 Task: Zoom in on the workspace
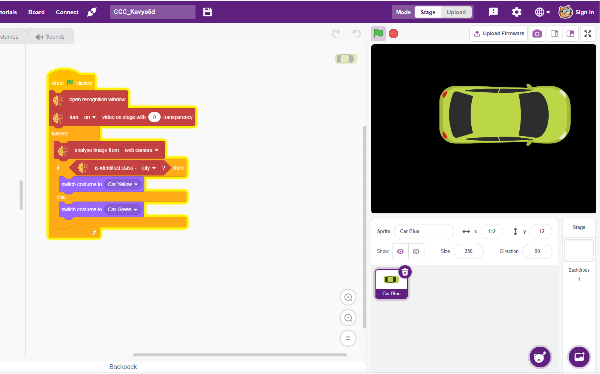click(x=348, y=297)
